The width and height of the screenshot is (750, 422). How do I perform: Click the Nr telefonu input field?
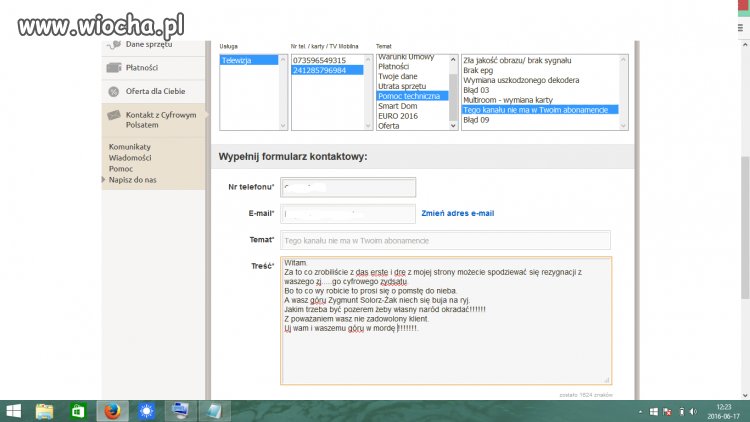click(348, 187)
